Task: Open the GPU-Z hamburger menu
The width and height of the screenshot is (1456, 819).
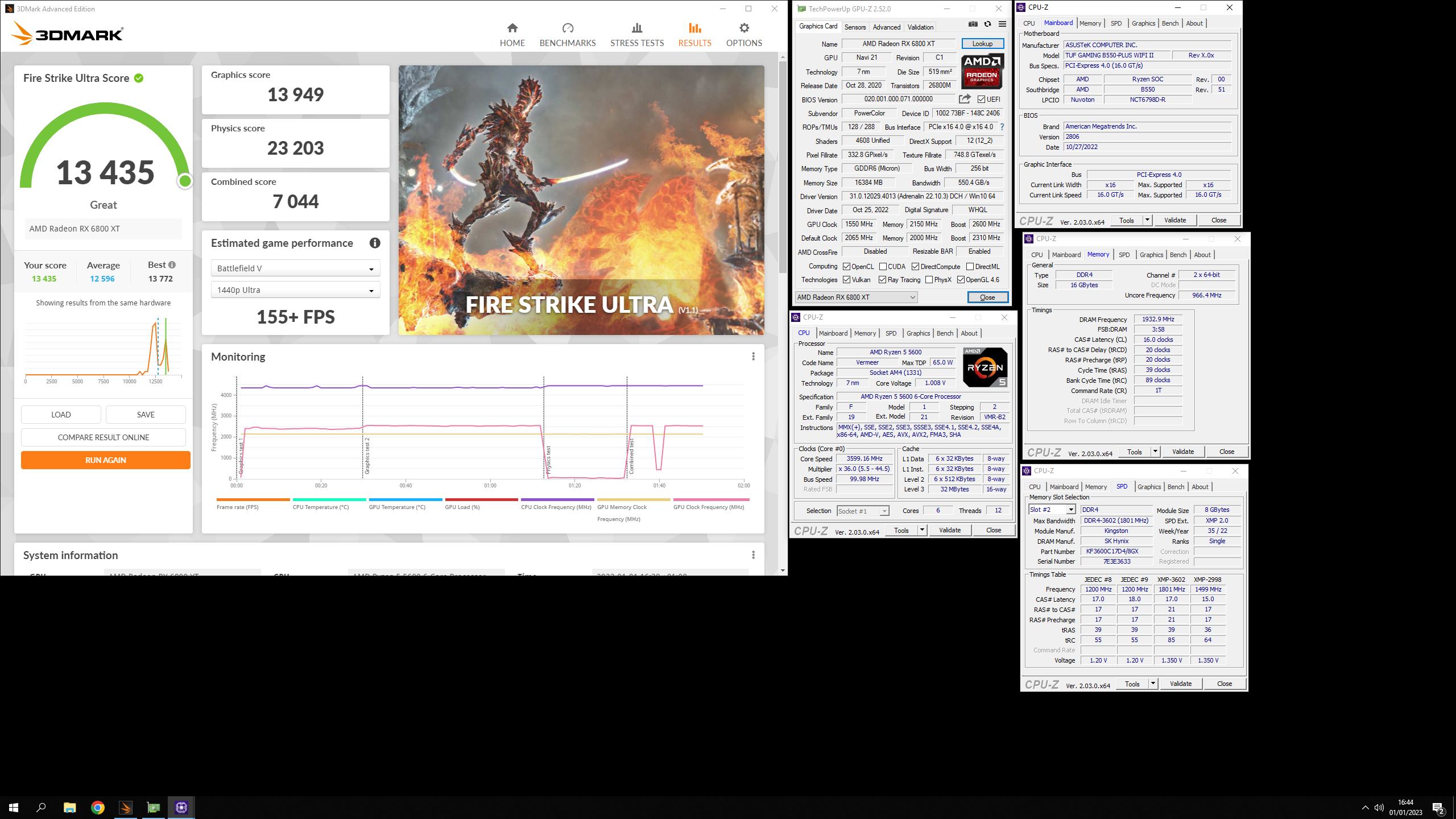Action: click(x=1003, y=24)
